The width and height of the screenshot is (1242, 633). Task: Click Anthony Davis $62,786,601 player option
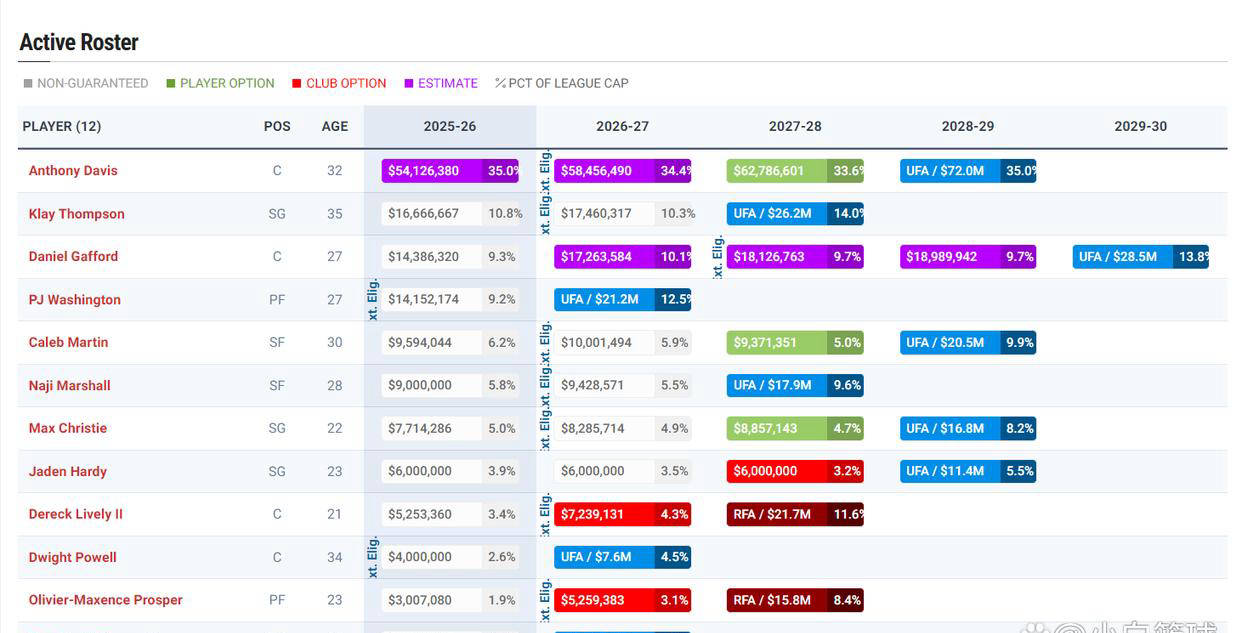(x=795, y=171)
